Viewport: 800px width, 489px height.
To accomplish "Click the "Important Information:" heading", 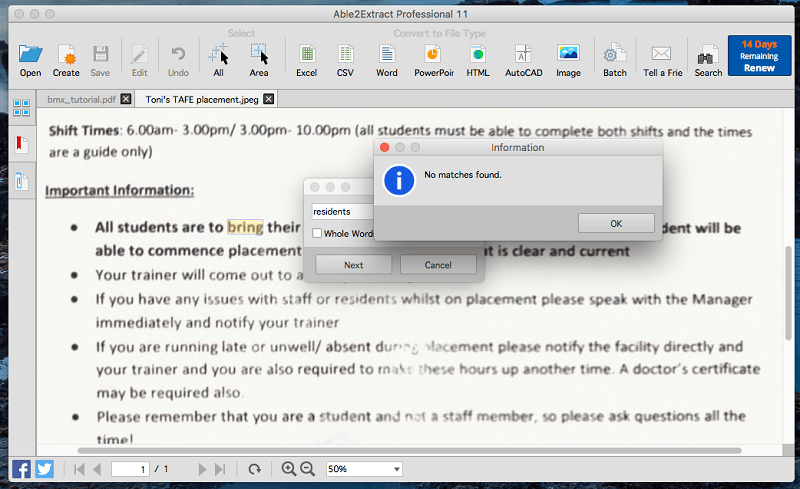I will pyautogui.click(x=119, y=190).
